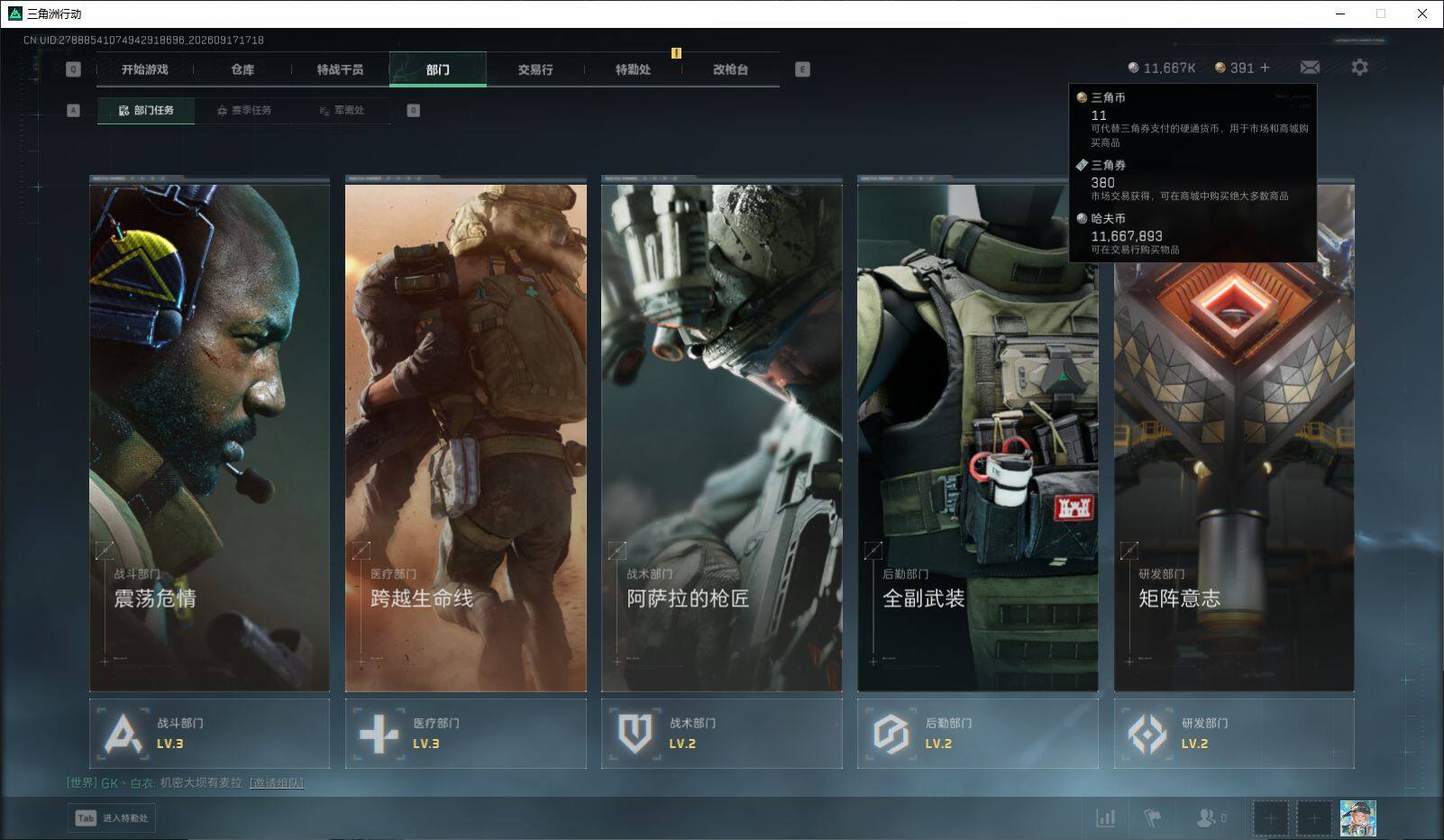Click the 三角洲行动 app icon in title bar
The width and height of the screenshot is (1444, 840).
click(14, 14)
